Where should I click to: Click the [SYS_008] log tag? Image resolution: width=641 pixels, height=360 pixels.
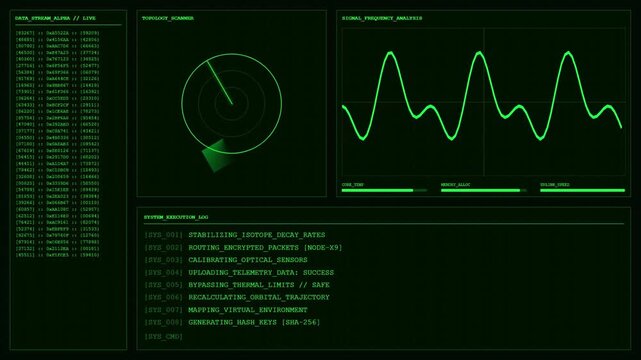tap(164, 322)
